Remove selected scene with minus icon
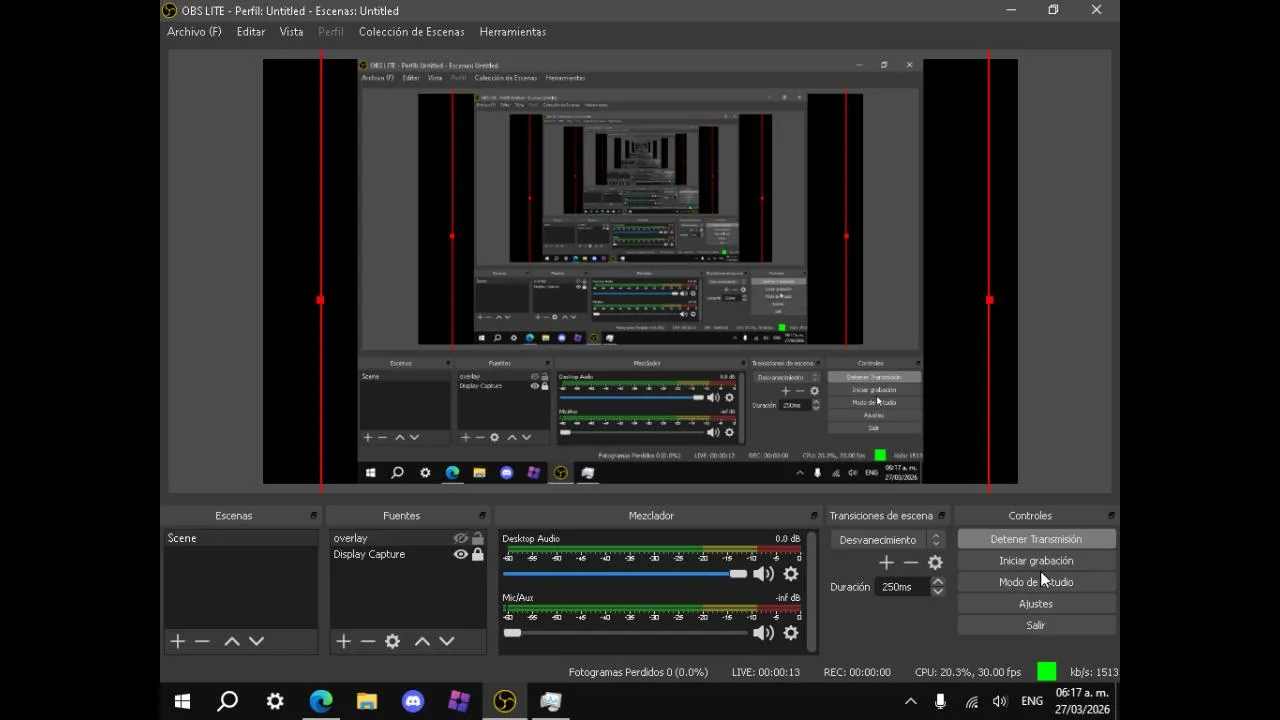The image size is (1280, 720). [x=202, y=641]
